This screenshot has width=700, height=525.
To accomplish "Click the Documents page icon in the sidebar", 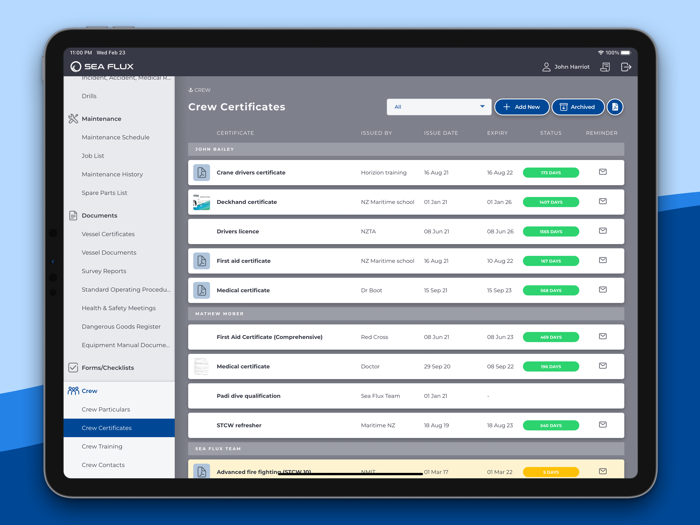I will coord(73,216).
